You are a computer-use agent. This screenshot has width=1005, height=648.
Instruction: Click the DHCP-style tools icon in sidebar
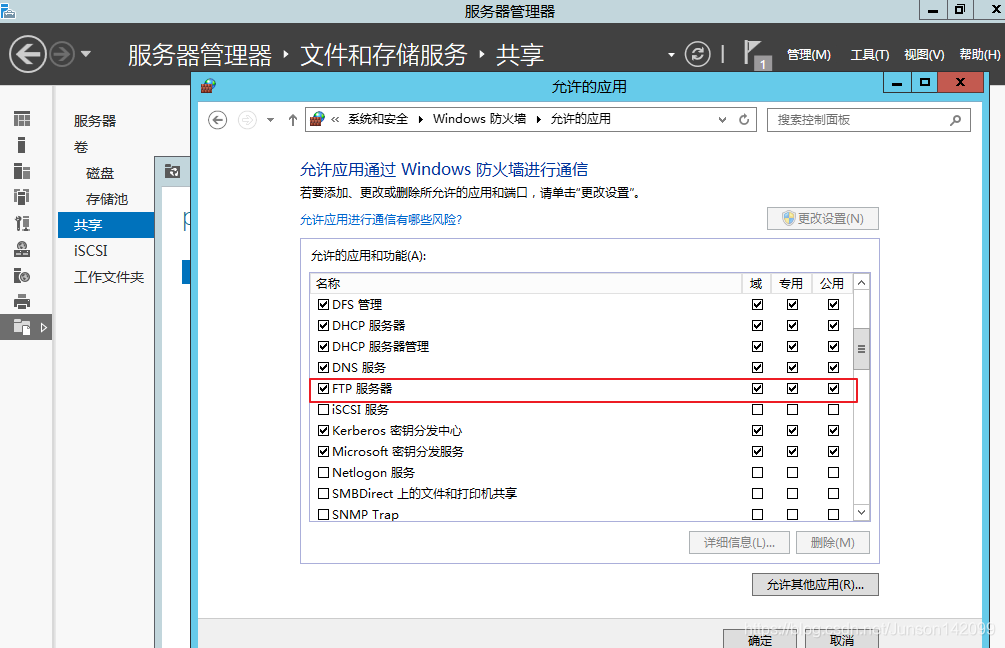[x=22, y=223]
